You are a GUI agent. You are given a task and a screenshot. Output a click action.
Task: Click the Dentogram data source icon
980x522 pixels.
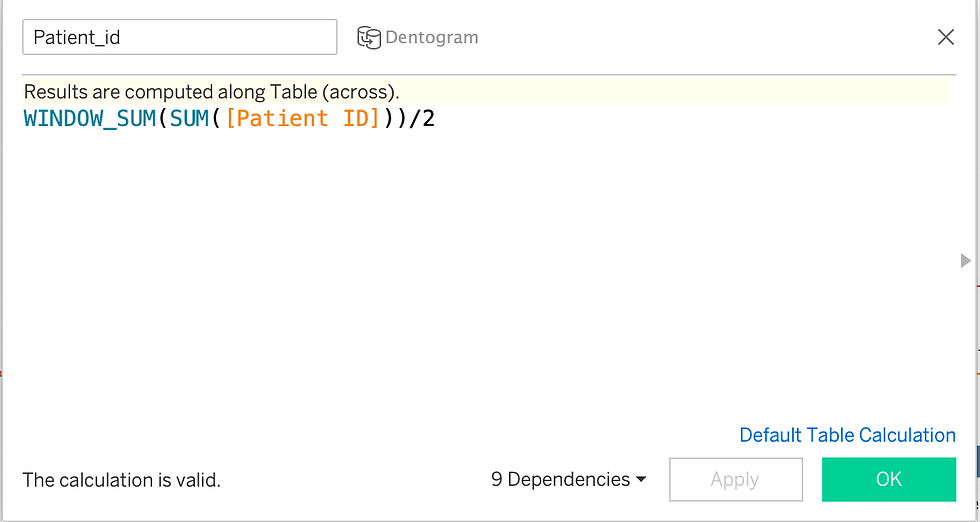pyautogui.click(x=369, y=38)
